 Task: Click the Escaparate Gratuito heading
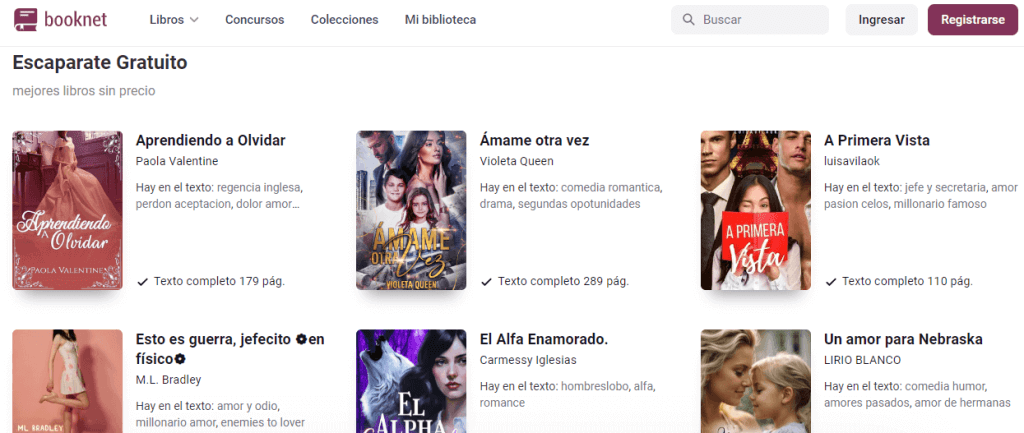coord(100,63)
